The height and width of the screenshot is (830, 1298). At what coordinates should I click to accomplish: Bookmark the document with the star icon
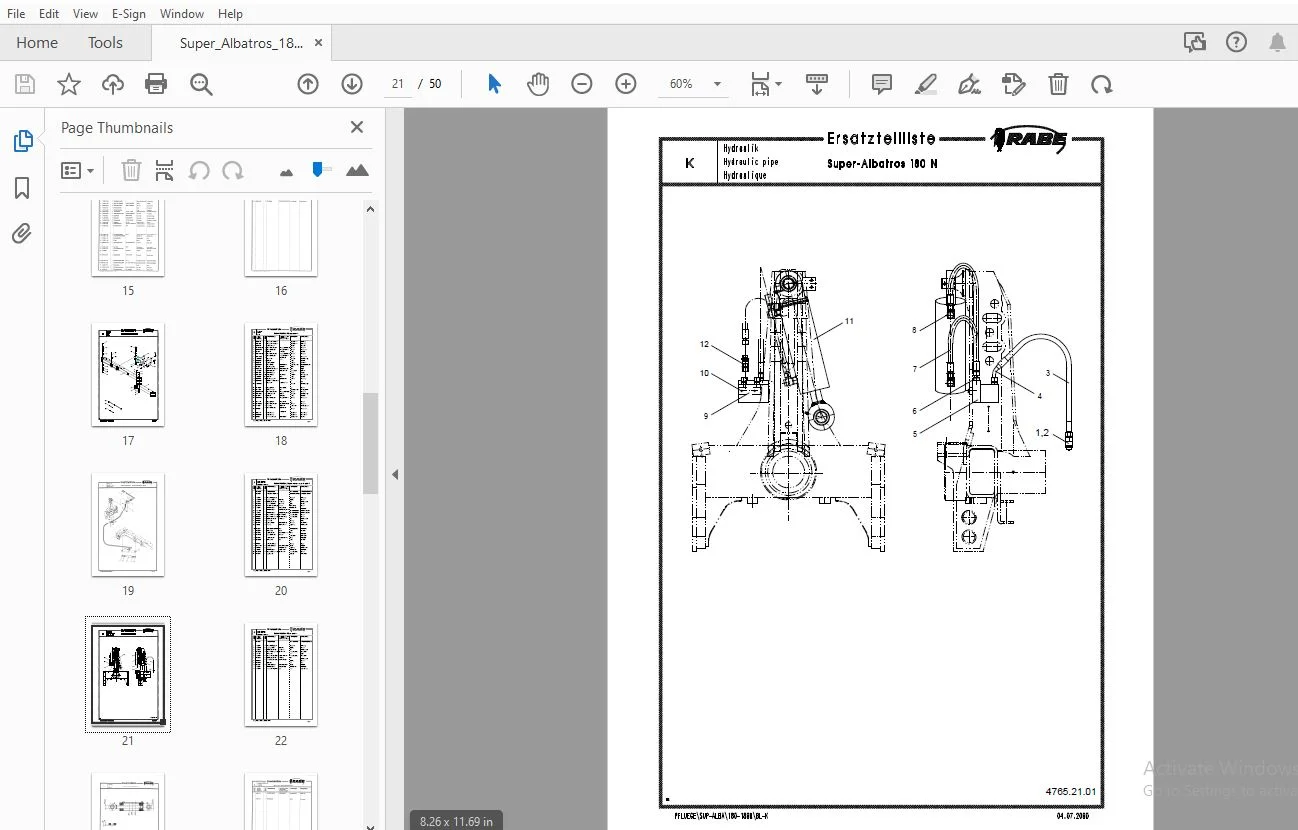tap(68, 85)
